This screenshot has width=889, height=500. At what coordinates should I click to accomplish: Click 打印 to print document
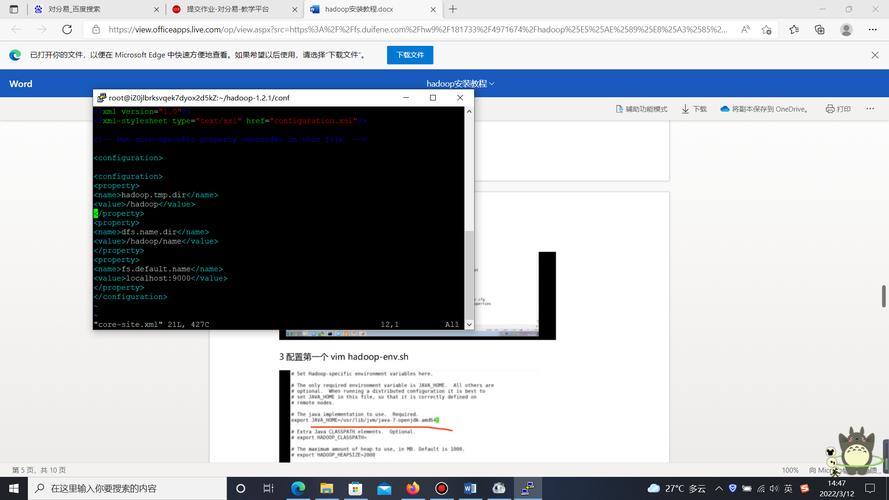[838, 109]
